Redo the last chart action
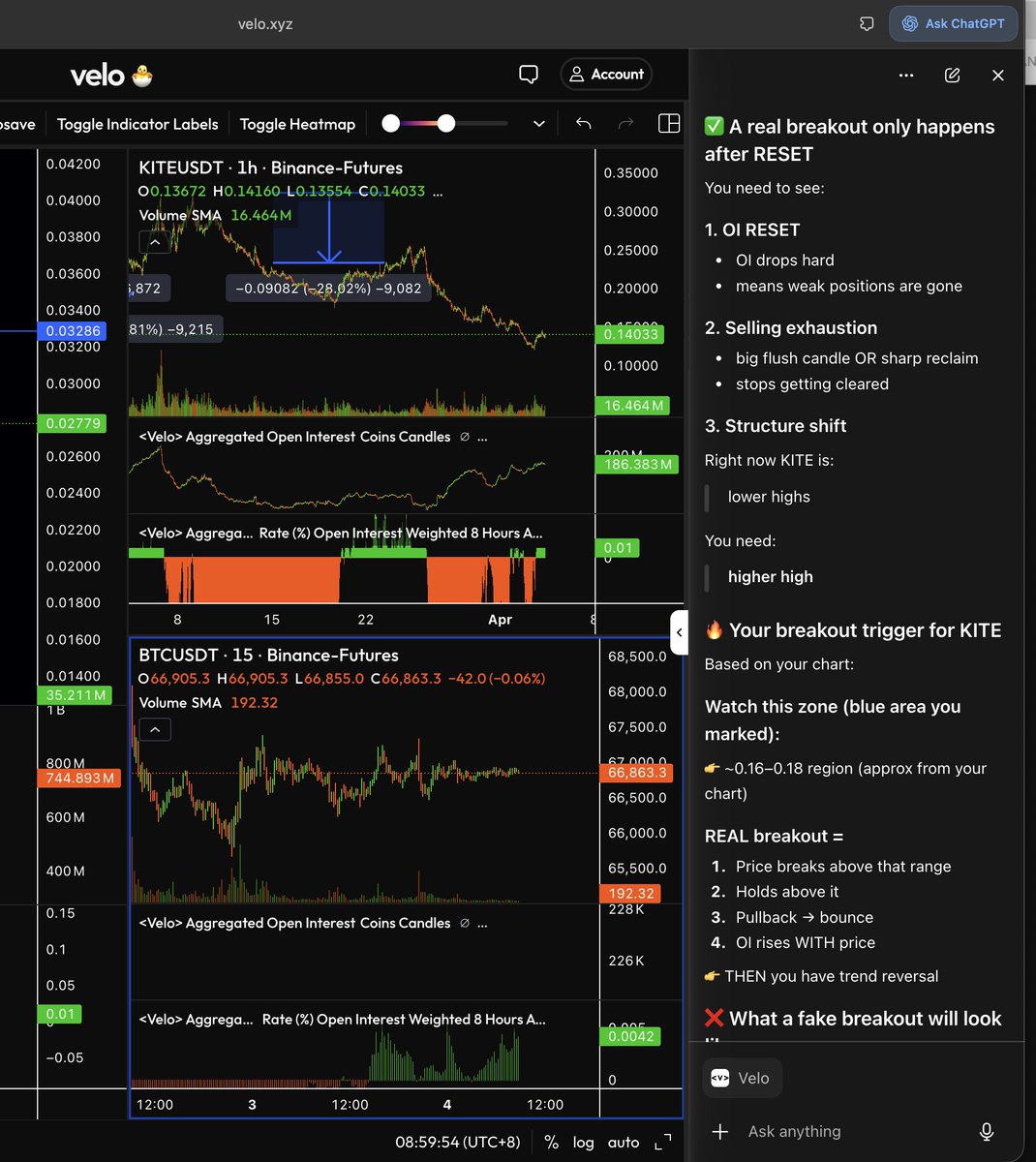 [x=625, y=123]
